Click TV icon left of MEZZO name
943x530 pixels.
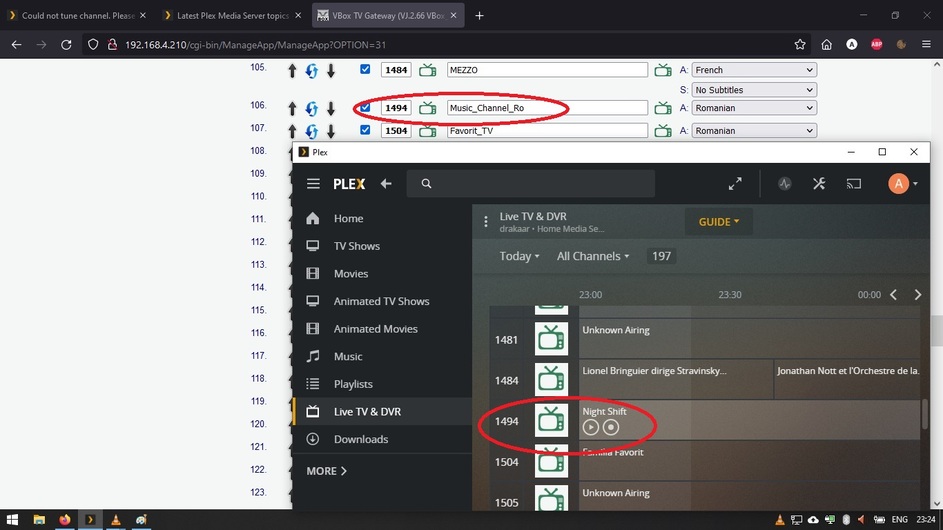428,70
